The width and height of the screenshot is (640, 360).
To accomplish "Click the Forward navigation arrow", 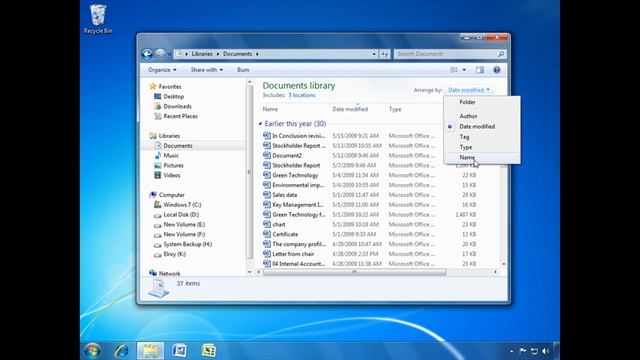I will coord(160,54).
